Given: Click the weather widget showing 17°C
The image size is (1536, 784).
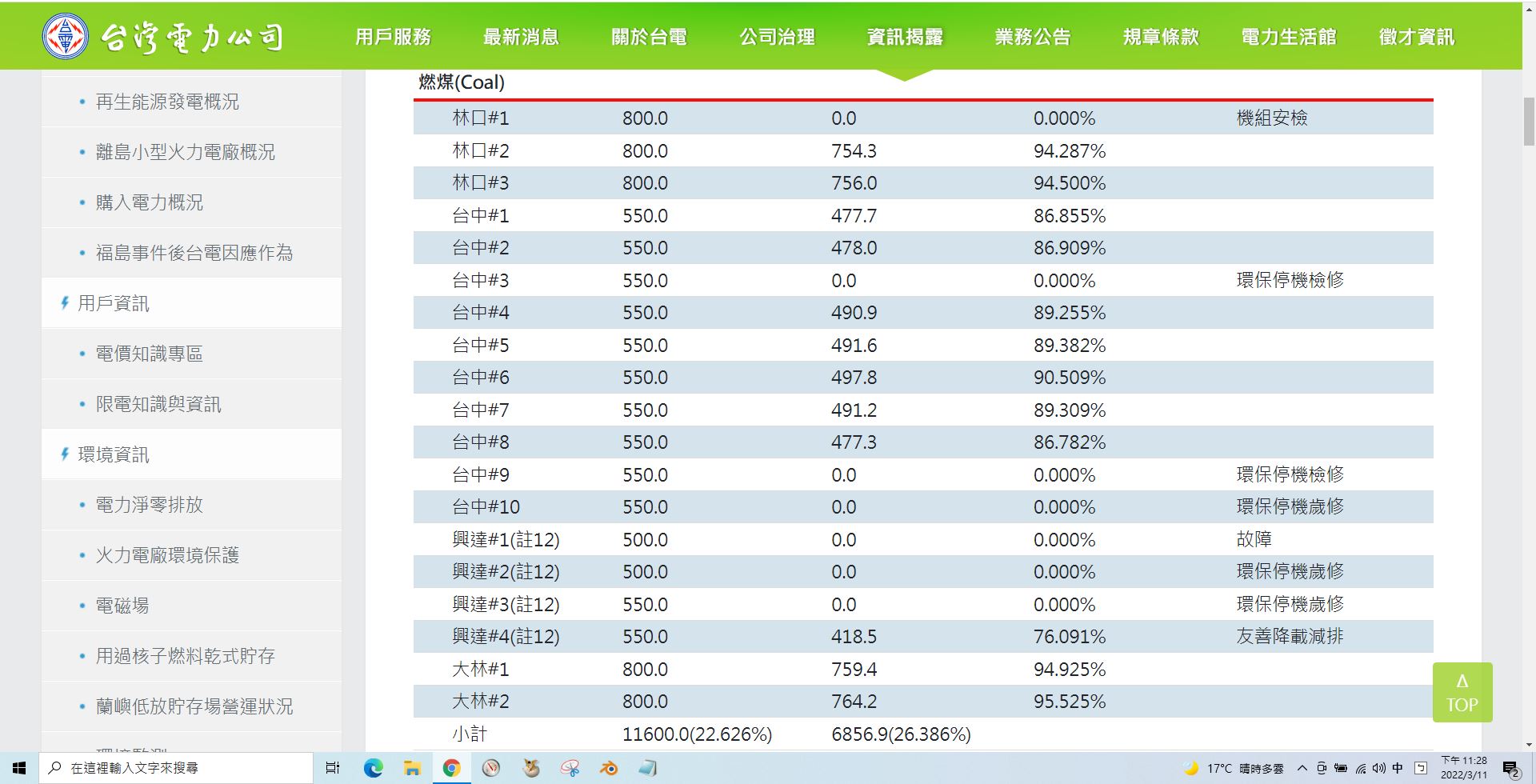Looking at the screenshot, I should (x=1234, y=768).
